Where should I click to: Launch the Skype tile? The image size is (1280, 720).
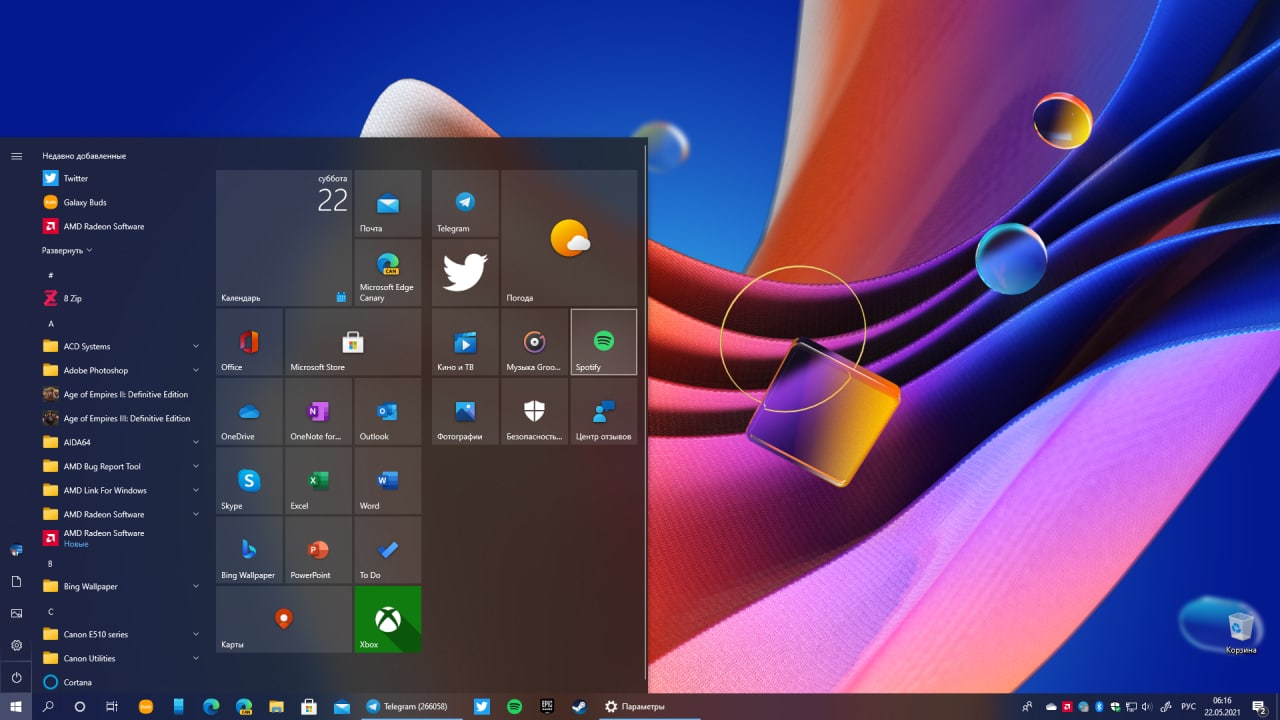coord(249,481)
